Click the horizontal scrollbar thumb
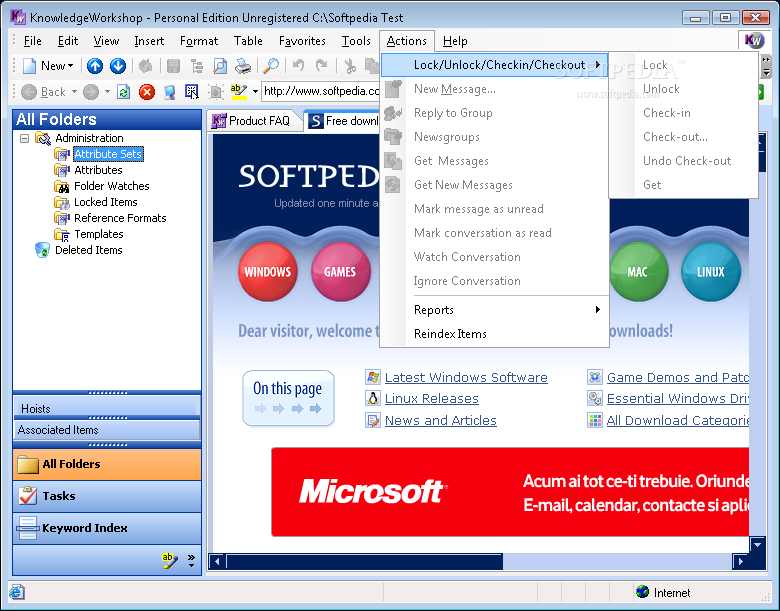780x611 pixels. pyautogui.click(x=364, y=561)
